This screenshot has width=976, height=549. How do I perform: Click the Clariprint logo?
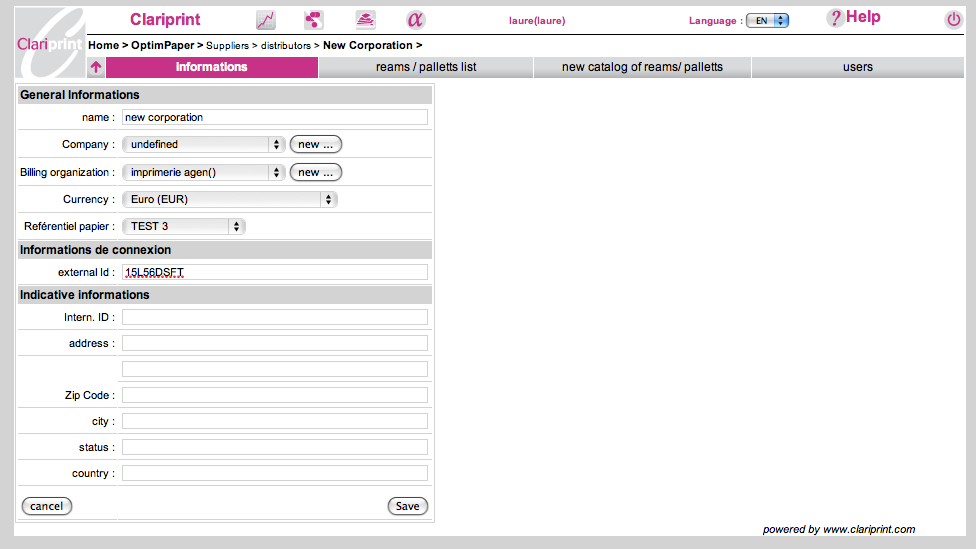pyautogui.click(x=50, y=43)
